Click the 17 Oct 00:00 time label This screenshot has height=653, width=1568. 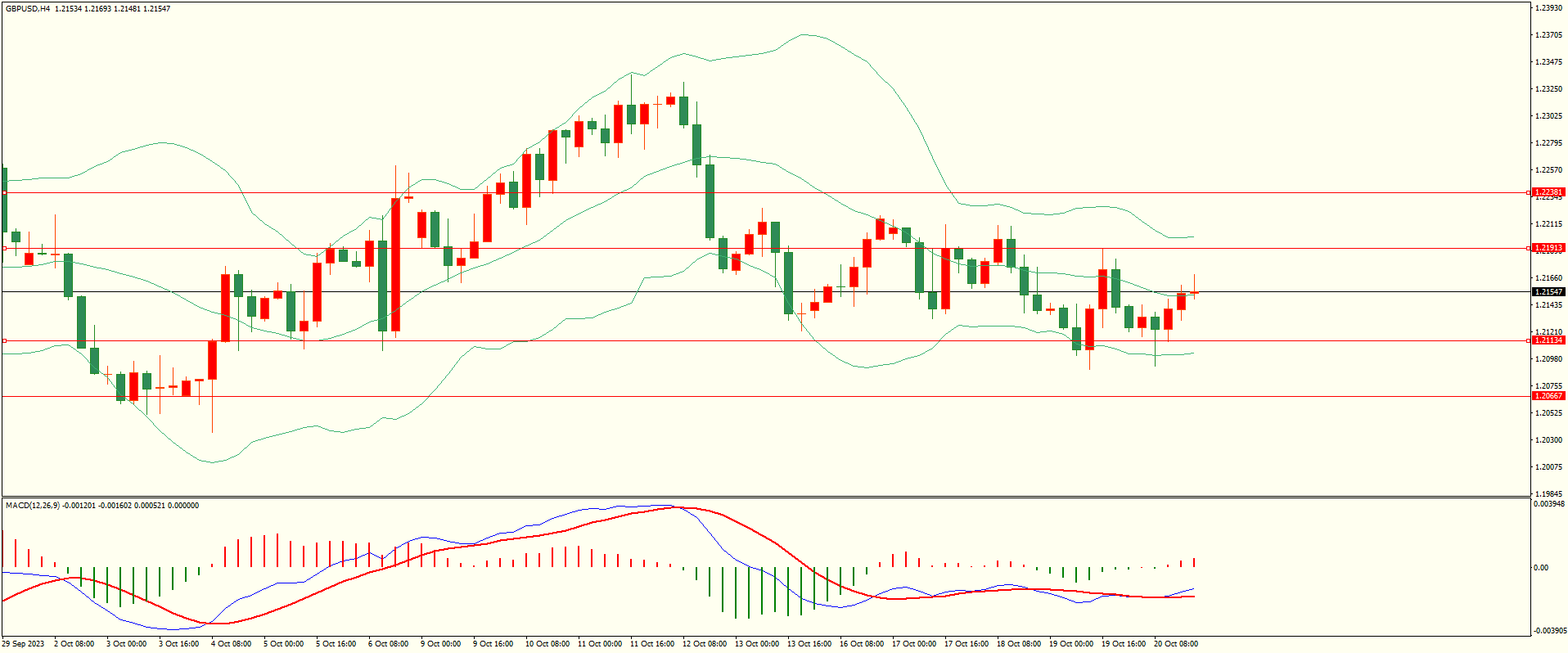914,644
